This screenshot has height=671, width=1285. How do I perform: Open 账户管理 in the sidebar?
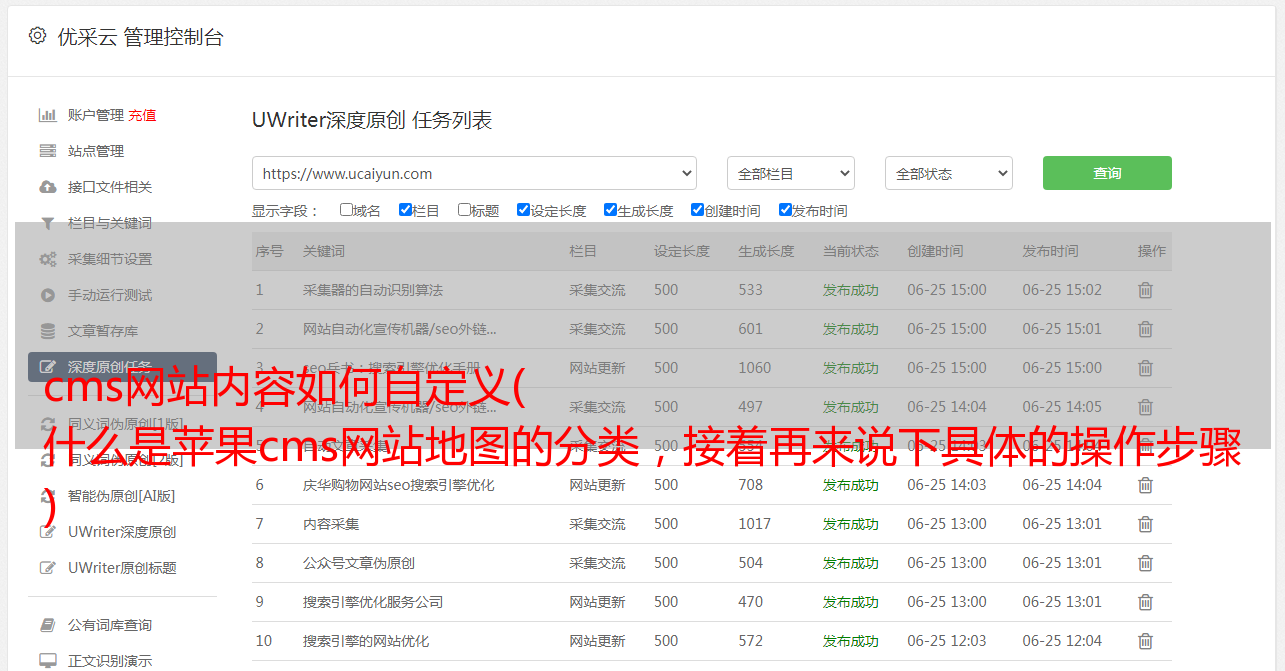tap(96, 115)
